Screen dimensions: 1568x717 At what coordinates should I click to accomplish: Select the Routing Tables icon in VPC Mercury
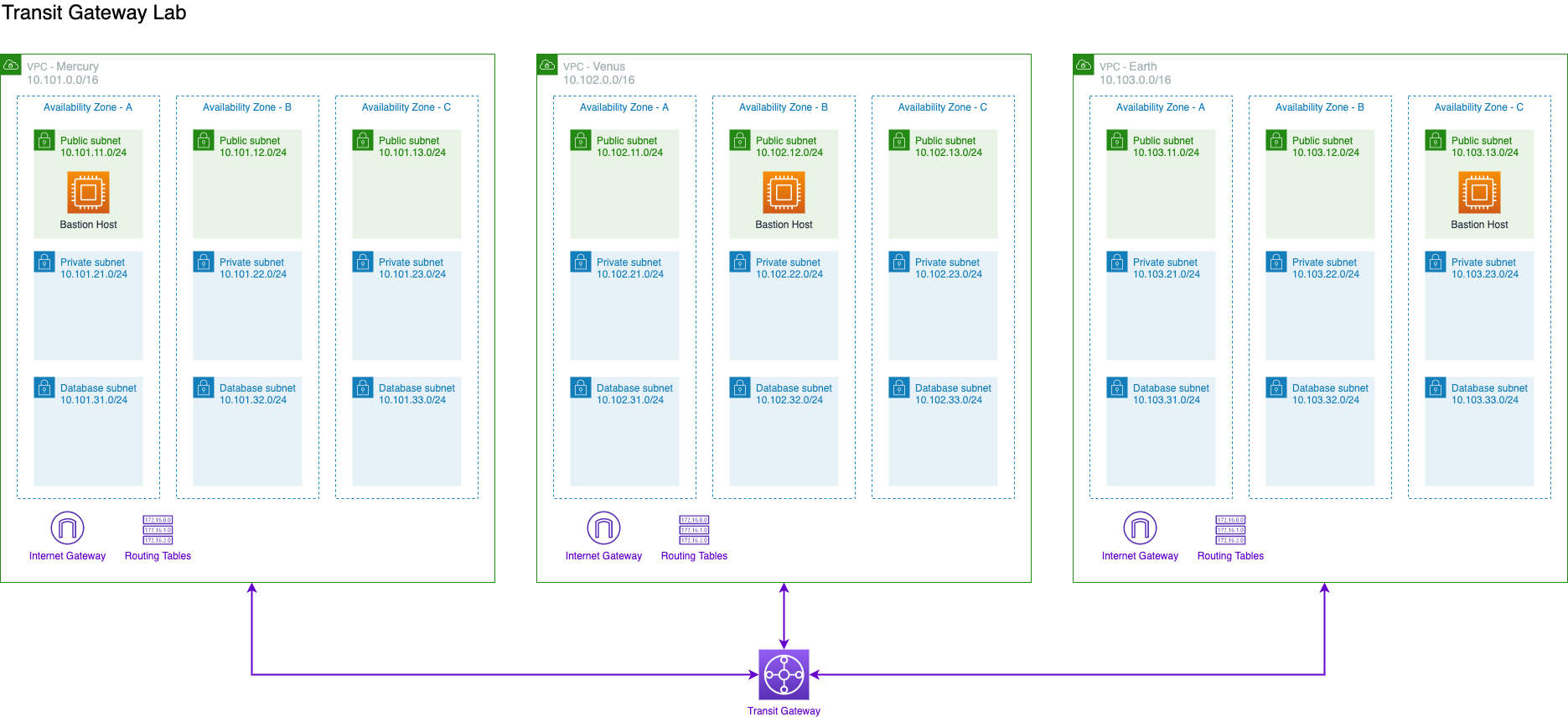tap(158, 530)
